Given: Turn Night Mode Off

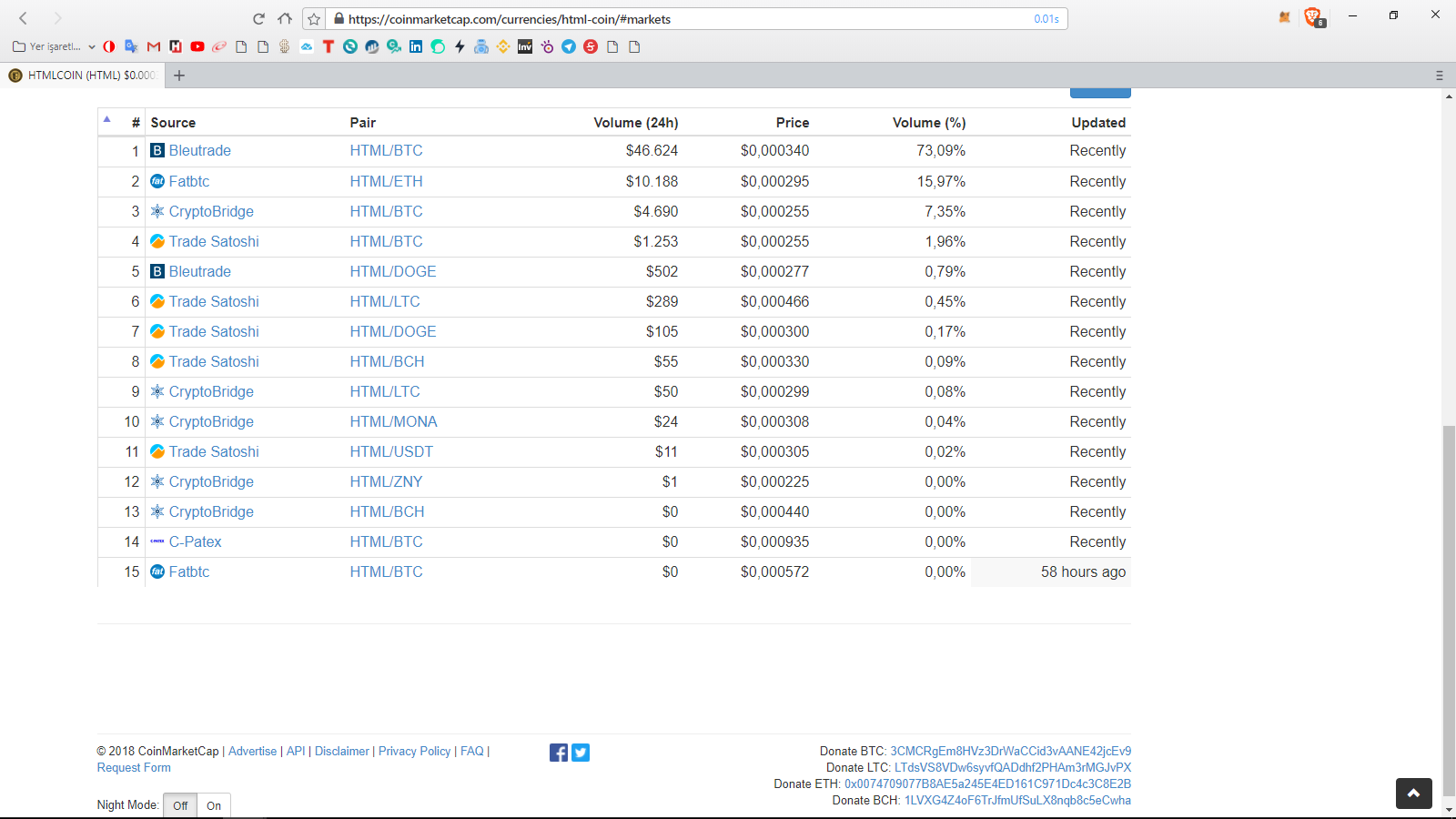Looking at the screenshot, I should coord(180,805).
